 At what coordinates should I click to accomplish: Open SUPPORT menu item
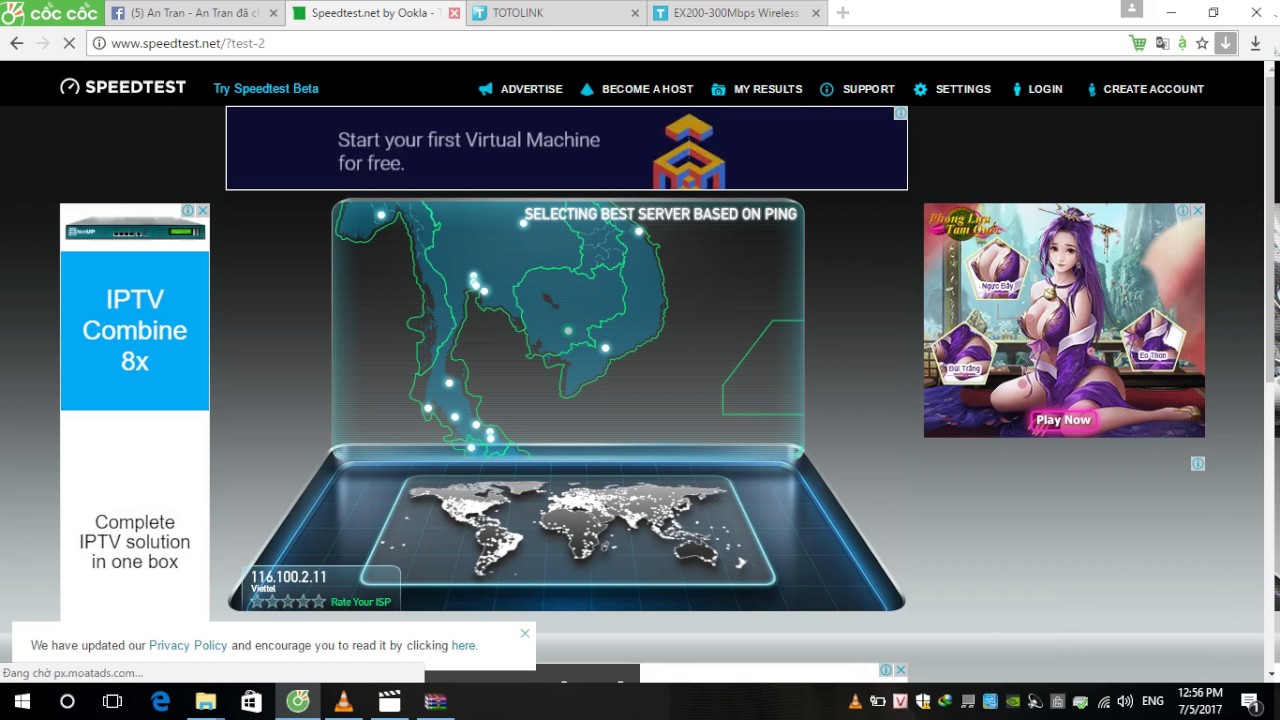point(857,89)
